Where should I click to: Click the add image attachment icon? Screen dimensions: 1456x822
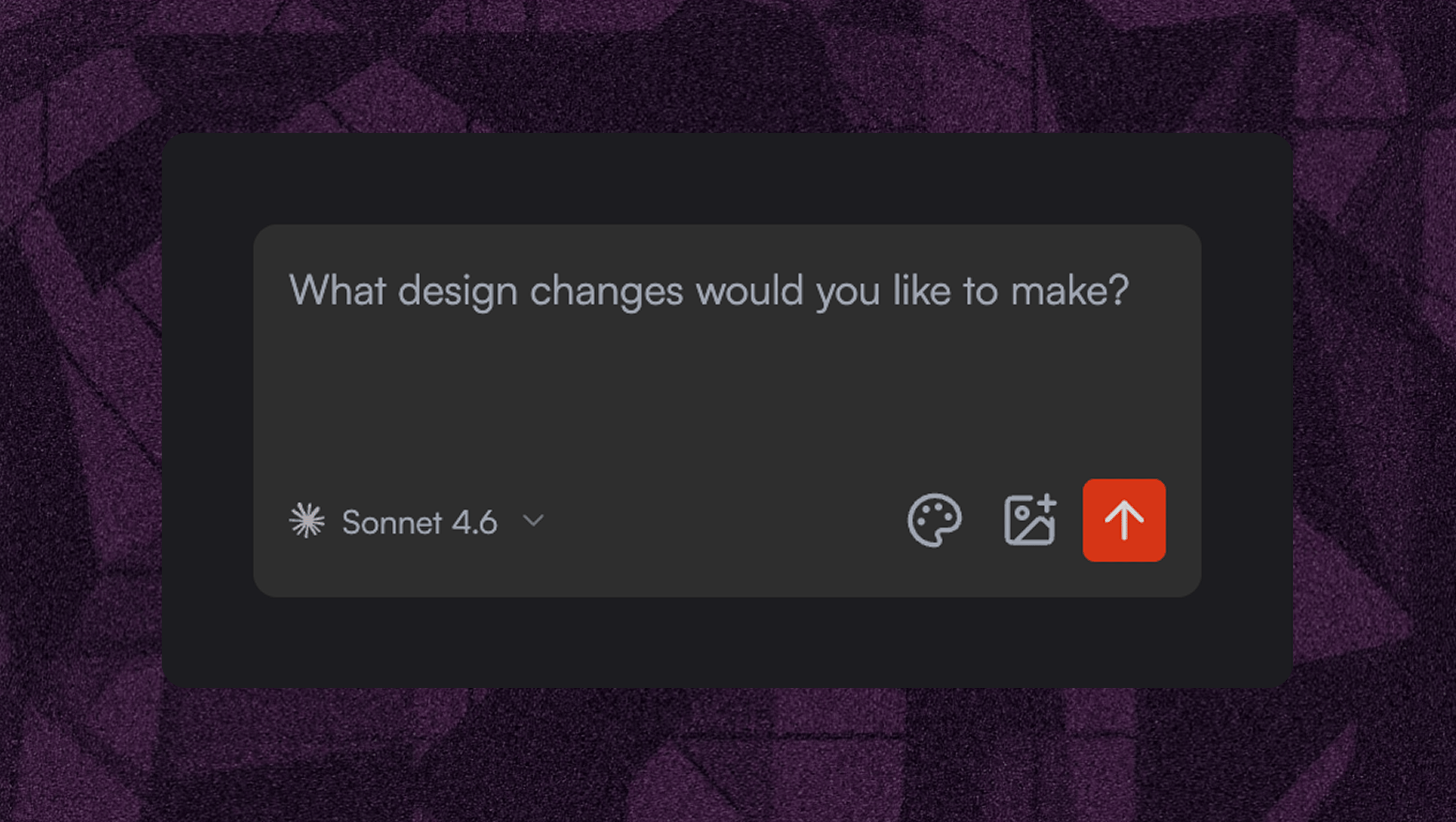[1030, 520]
